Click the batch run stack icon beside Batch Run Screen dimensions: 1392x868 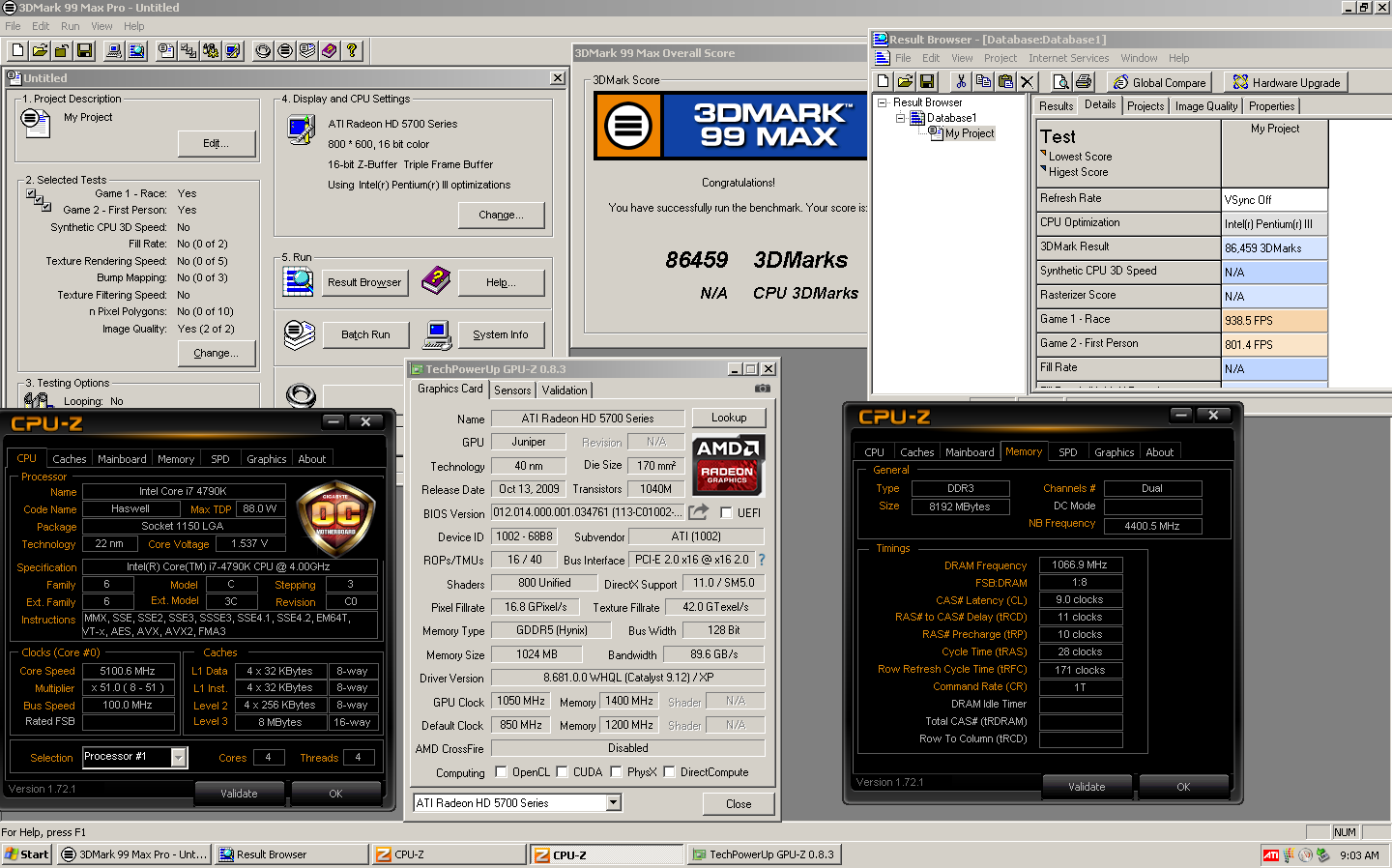coord(300,334)
